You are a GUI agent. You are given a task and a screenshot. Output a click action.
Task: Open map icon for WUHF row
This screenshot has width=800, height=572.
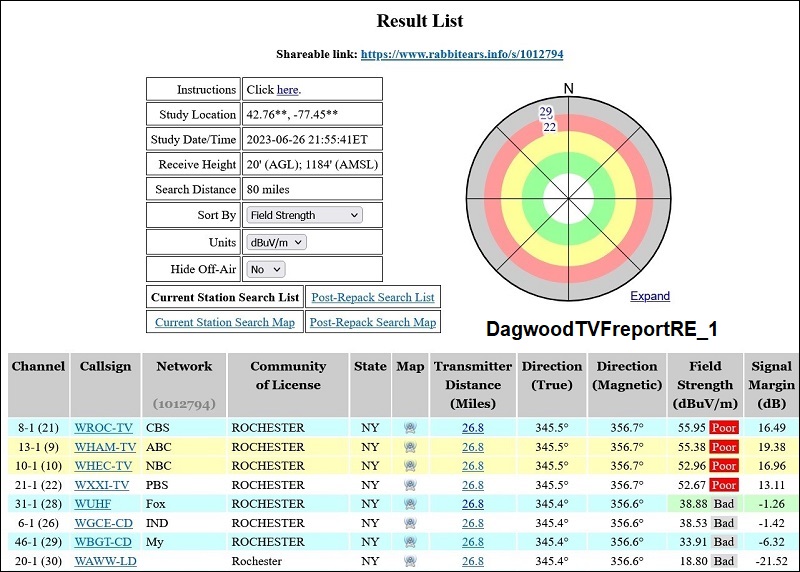pos(410,504)
